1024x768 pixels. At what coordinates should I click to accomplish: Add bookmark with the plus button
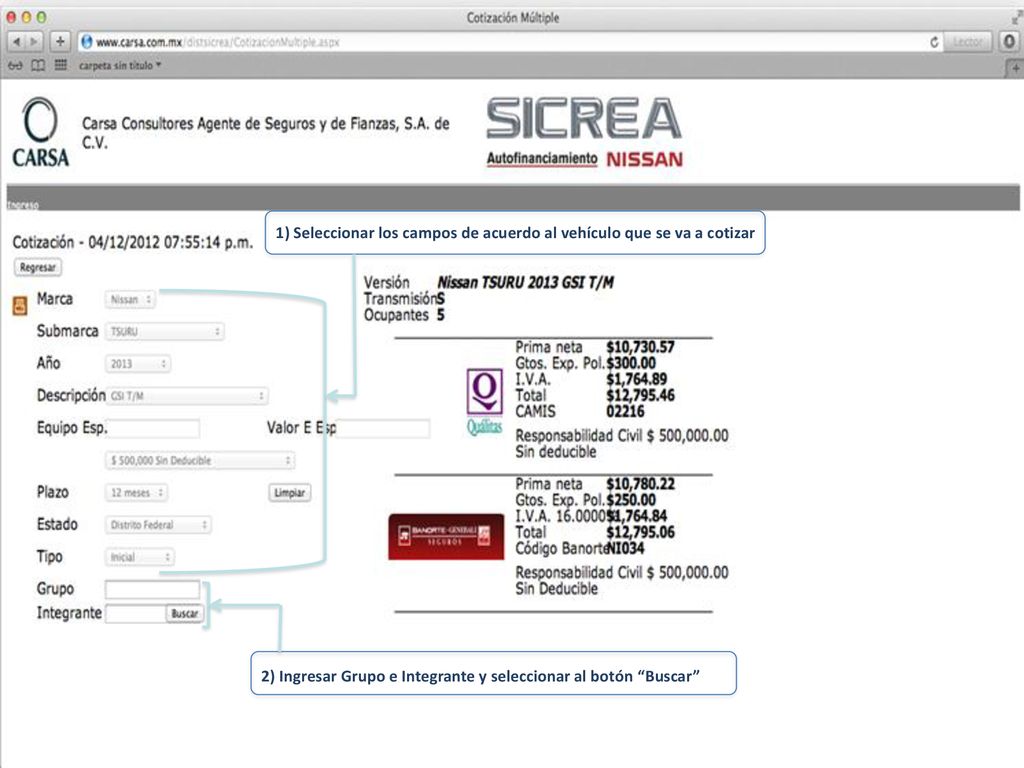point(59,42)
